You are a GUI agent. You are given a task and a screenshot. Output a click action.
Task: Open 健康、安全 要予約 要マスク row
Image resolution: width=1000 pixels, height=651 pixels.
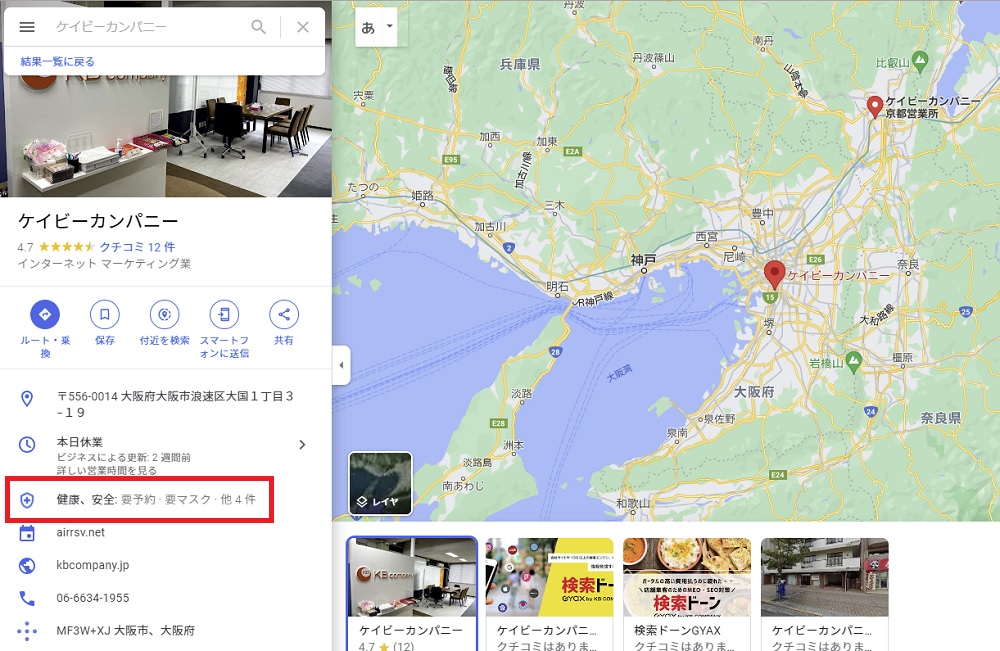140,499
